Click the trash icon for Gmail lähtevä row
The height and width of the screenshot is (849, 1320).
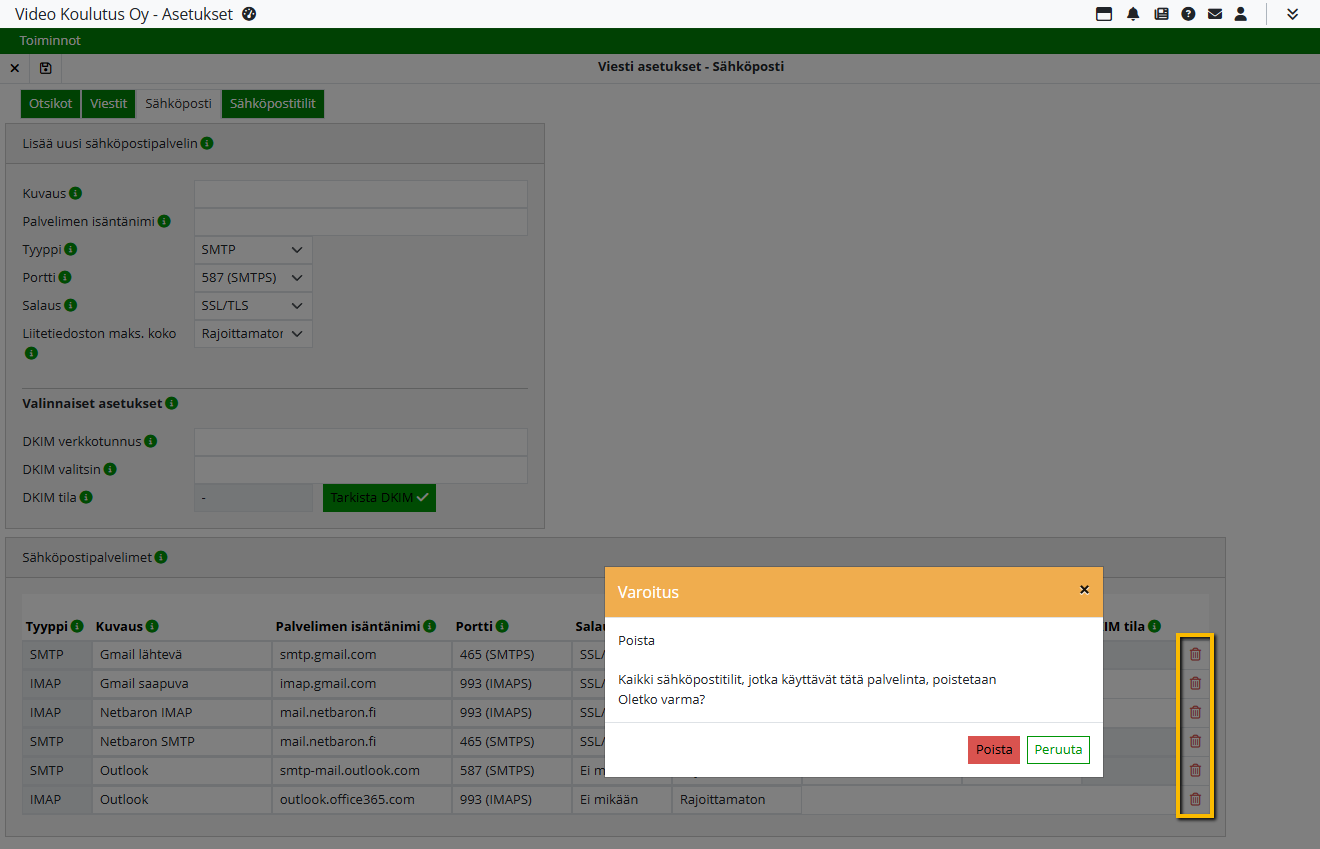[1195, 654]
